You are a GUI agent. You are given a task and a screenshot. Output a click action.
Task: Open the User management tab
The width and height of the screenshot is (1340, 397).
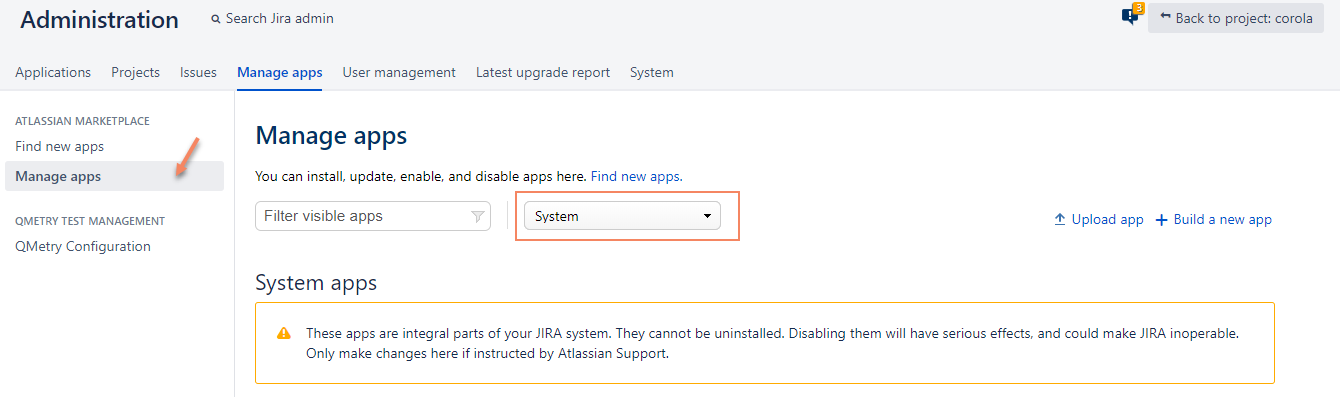[x=399, y=72]
